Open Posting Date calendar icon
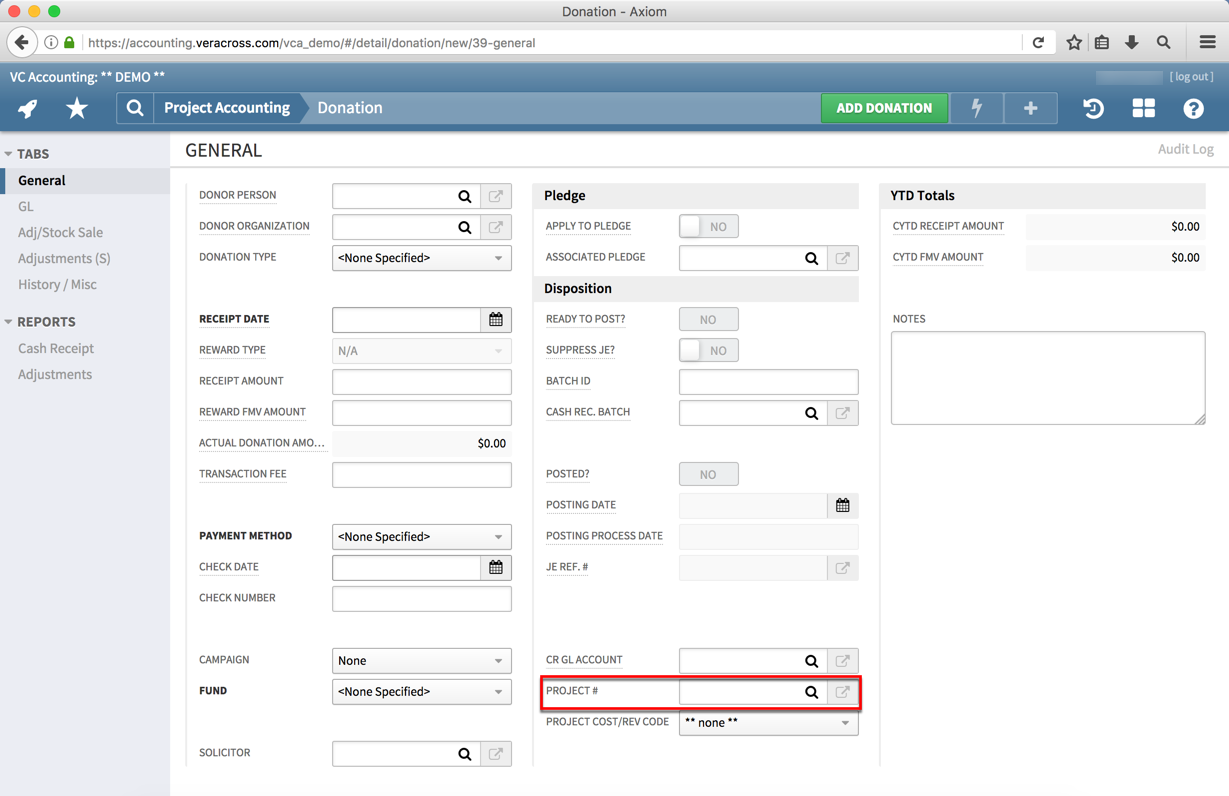Image resolution: width=1229 pixels, height=796 pixels. tap(843, 506)
